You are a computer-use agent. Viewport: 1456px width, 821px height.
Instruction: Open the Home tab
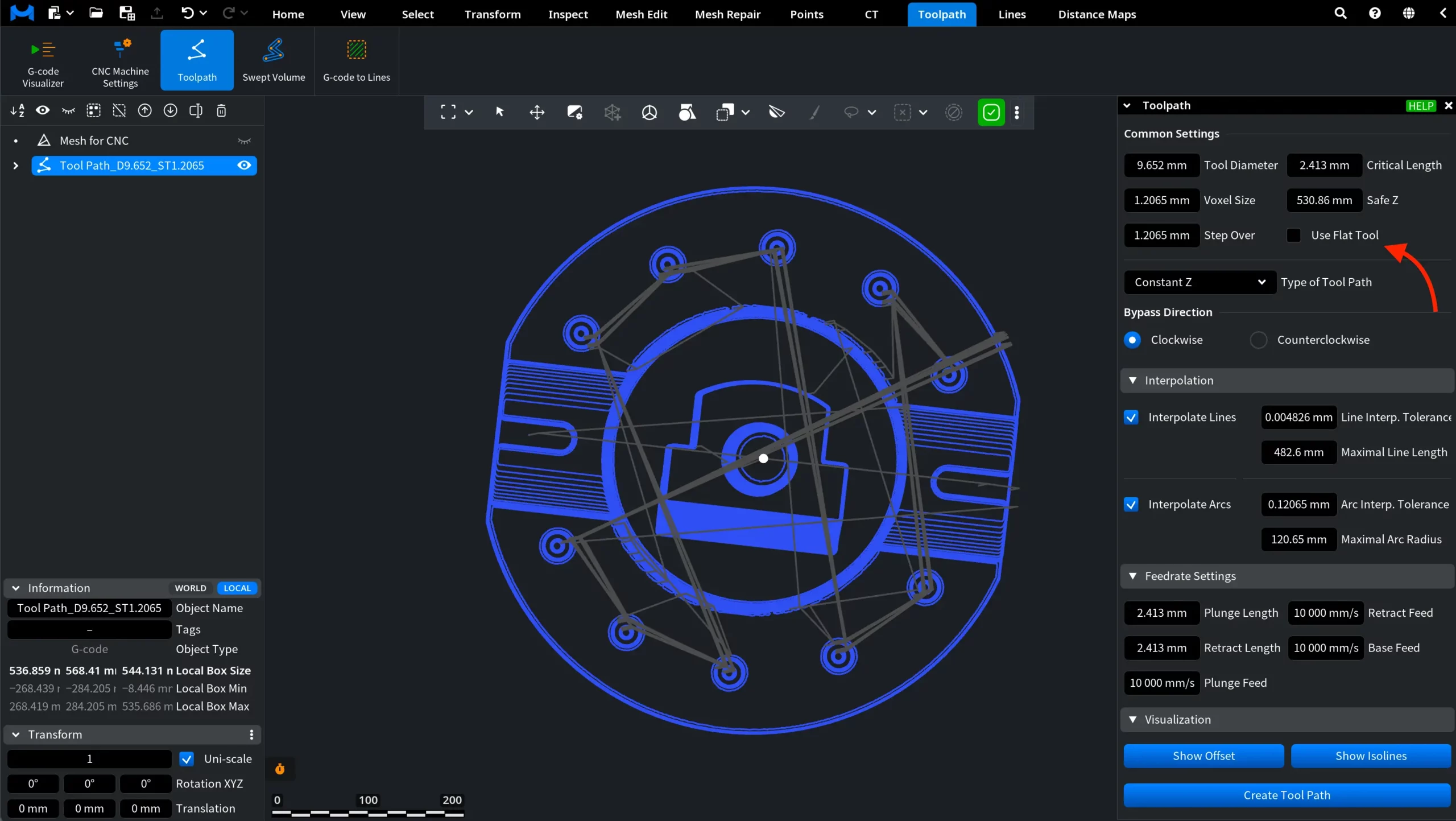(288, 14)
